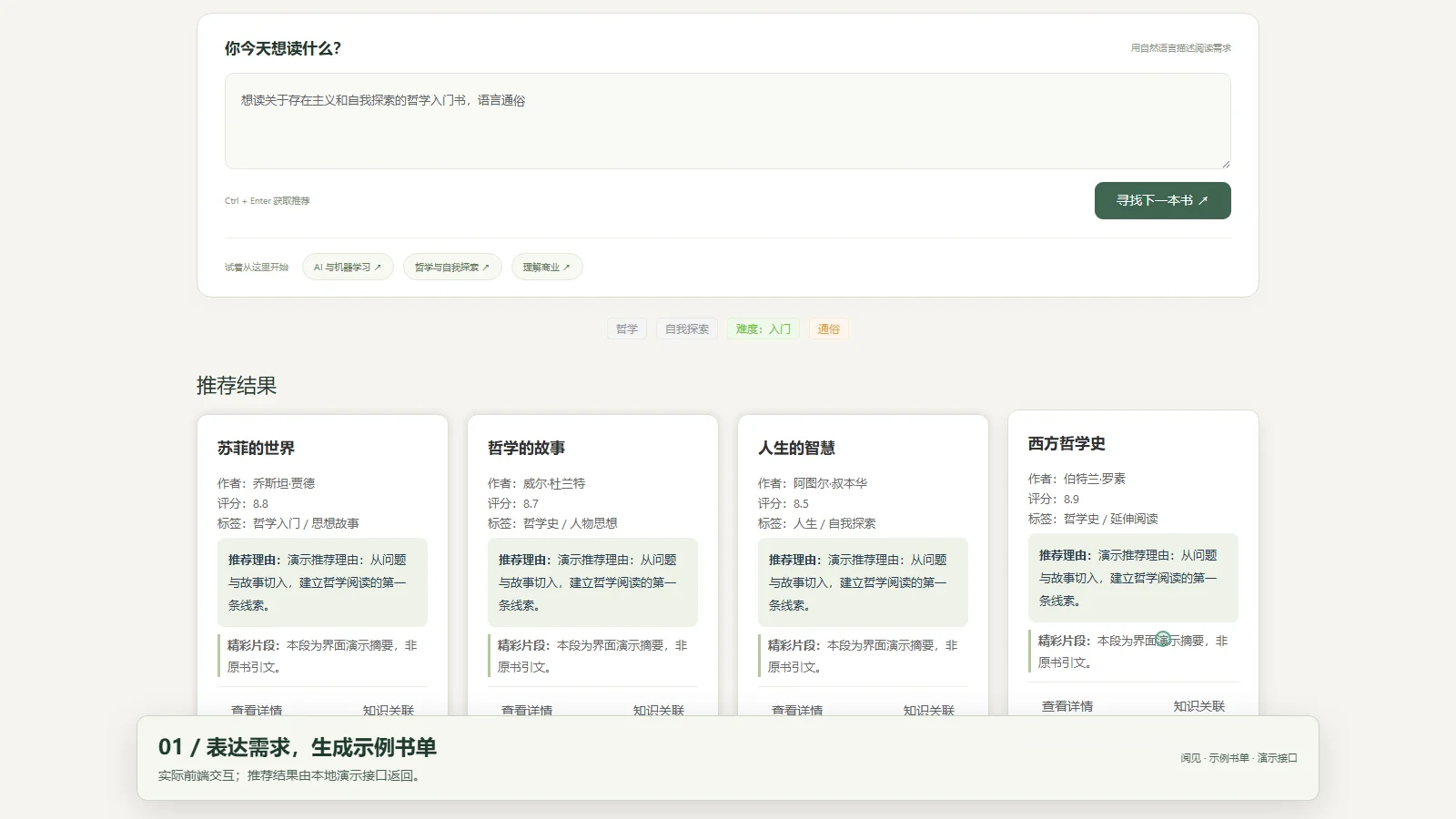Click rating 评分: 8.5

click(x=784, y=503)
